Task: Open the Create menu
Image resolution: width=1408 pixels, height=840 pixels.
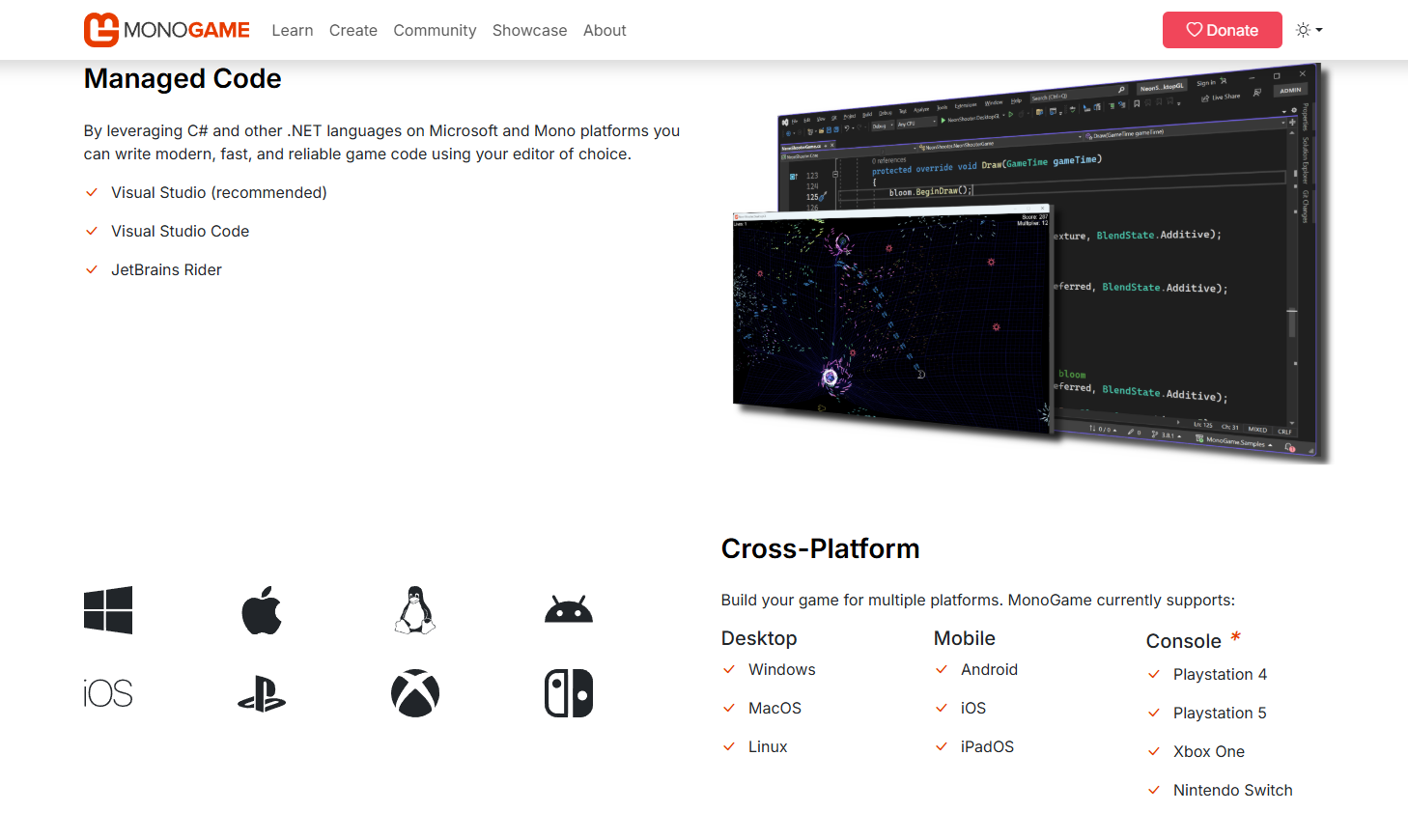Action: coord(353,31)
